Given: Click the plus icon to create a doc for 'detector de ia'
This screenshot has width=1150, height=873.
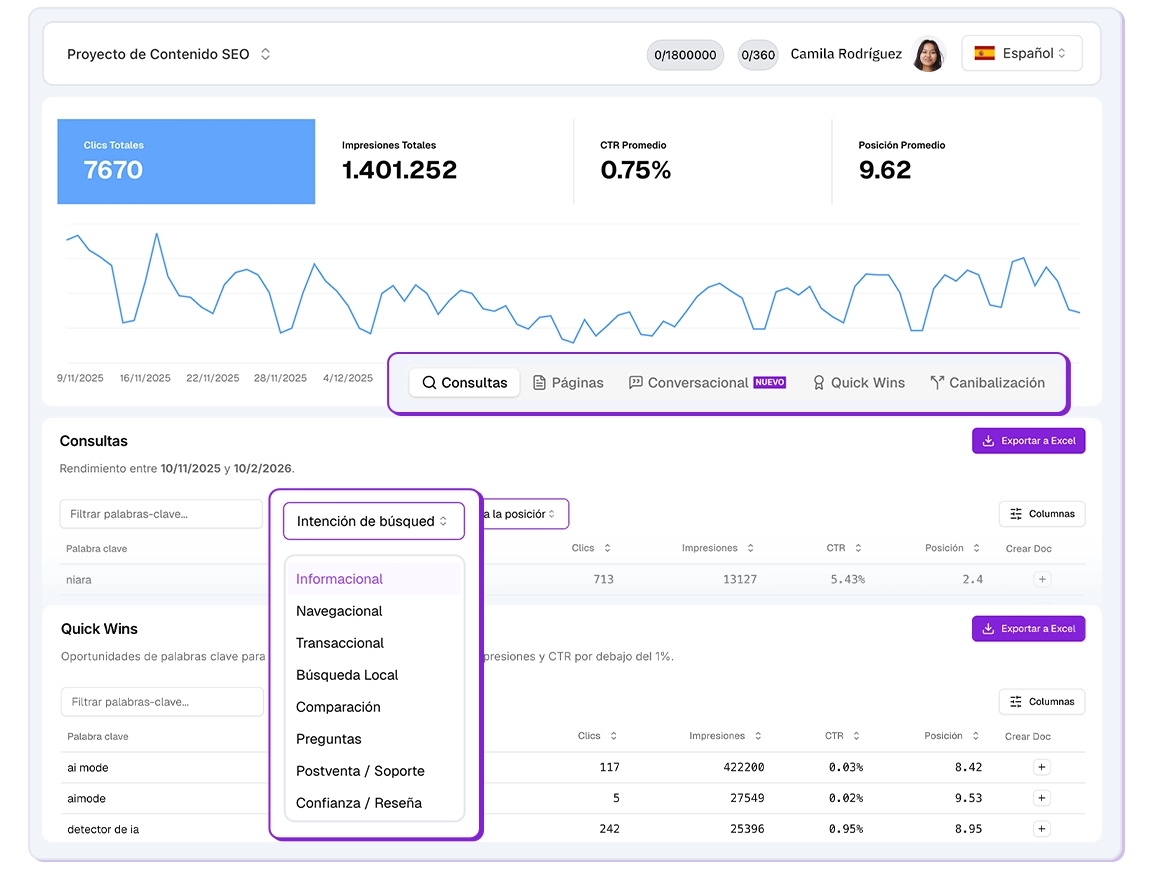Looking at the screenshot, I should (x=1041, y=828).
